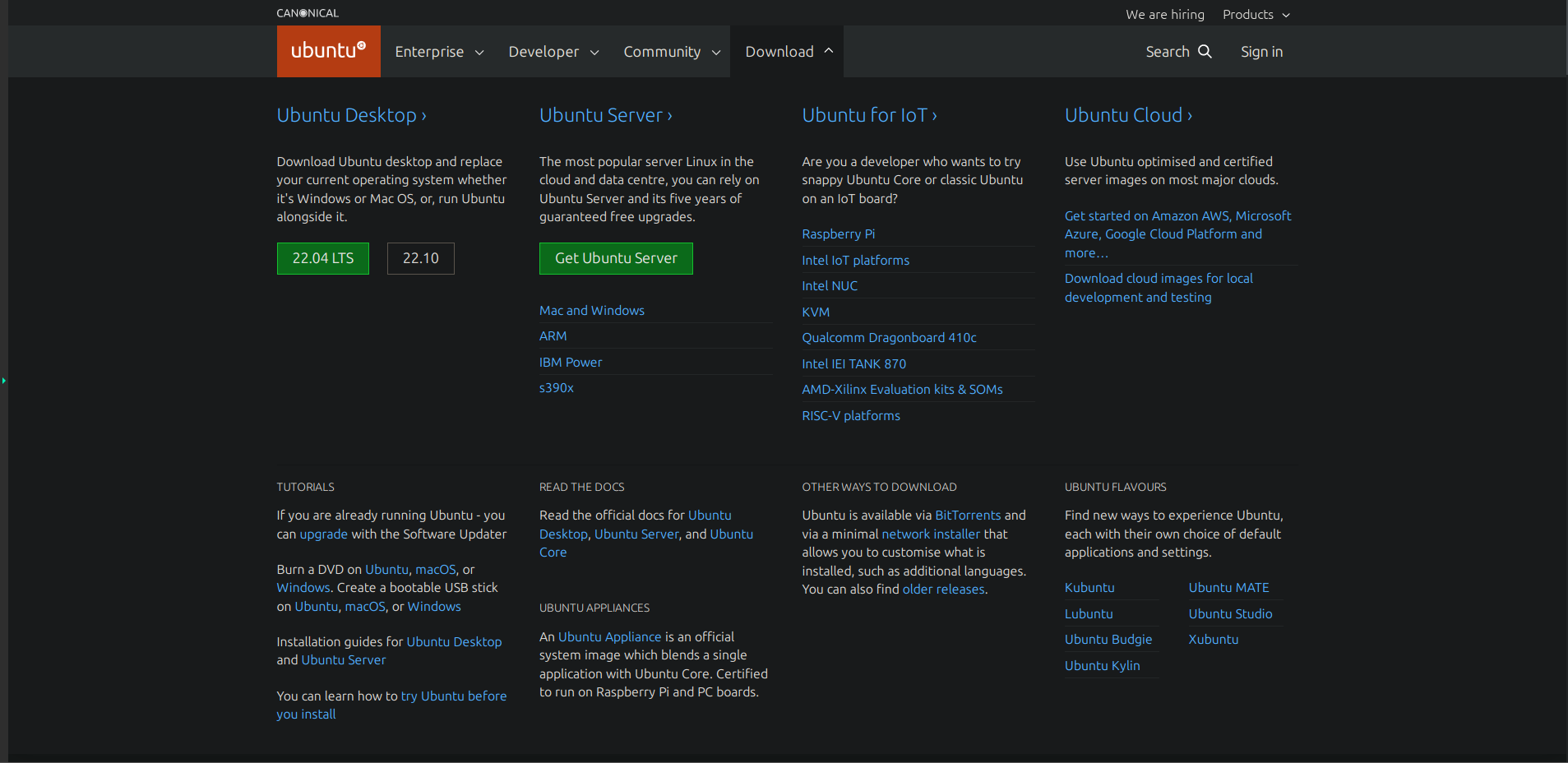Choose the 22.10 desktop release button
Image resolution: width=1568 pixels, height=763 pixels.
[x=420, y=258]
